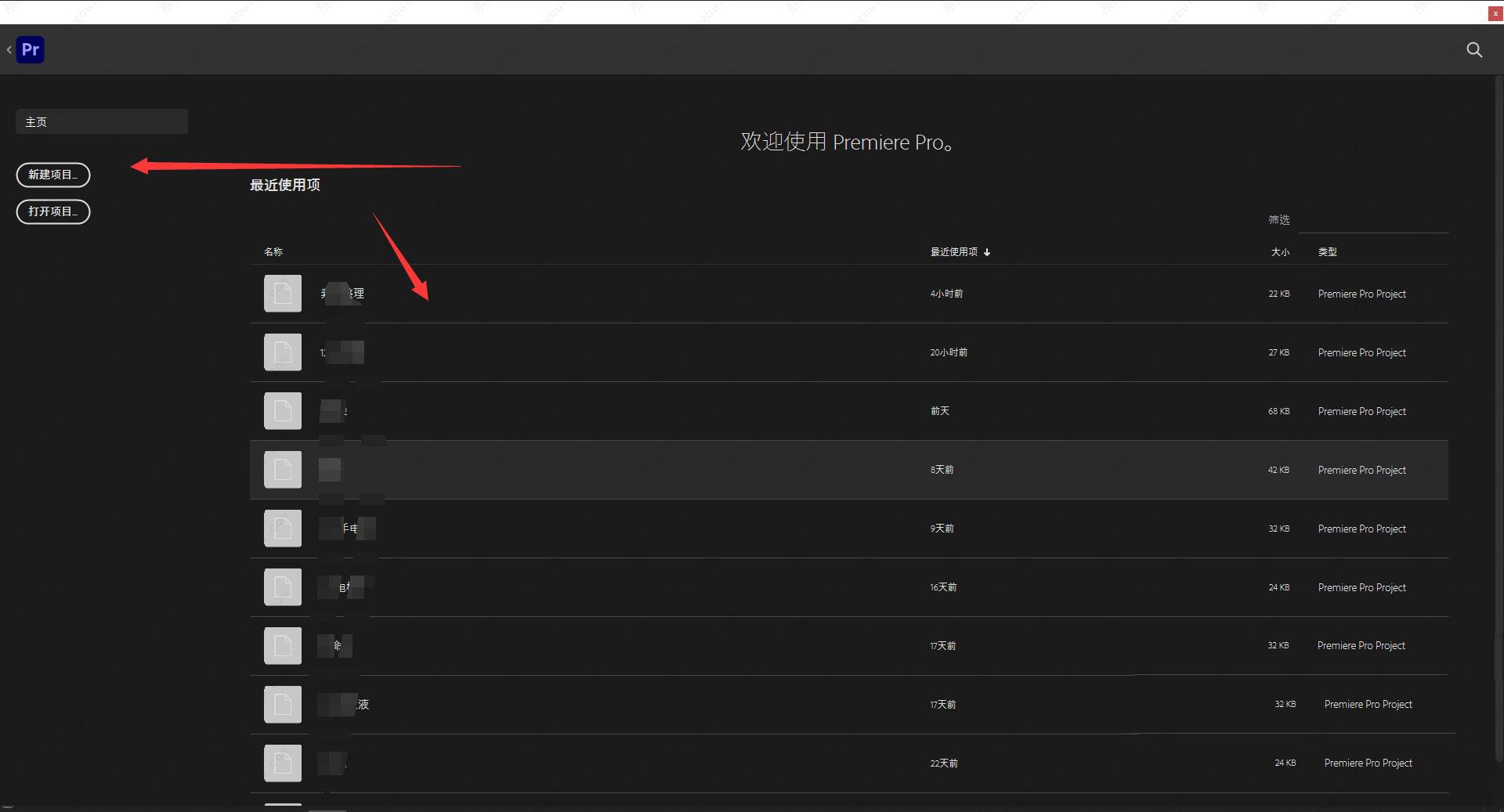
Task: Click file icon of the 9天前 project
Action: tap(283, 529)
